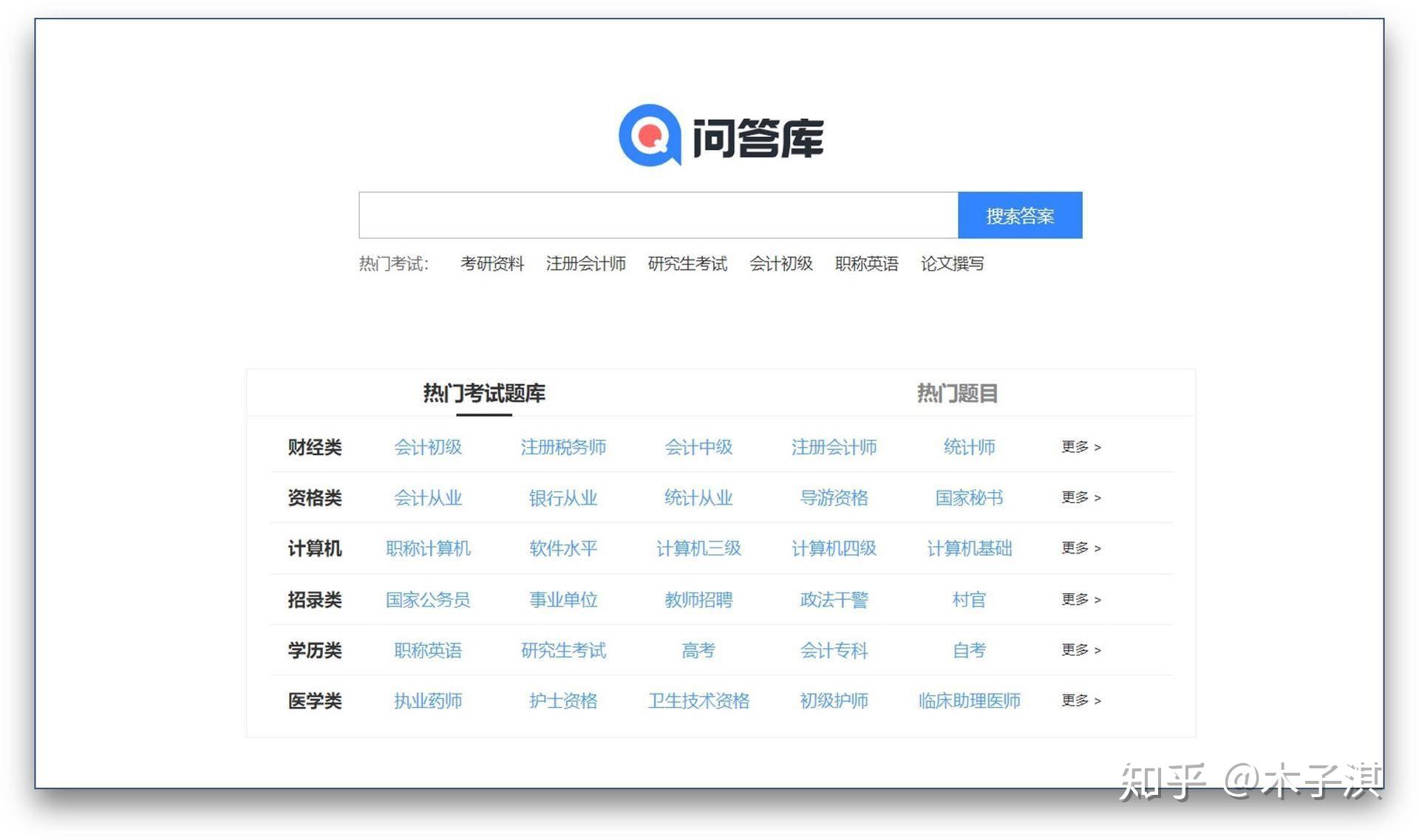The width and height of the screenshot is (1419, 840).
Task: Open the 高考 link in 学历类
Action: tap(698, 650)
